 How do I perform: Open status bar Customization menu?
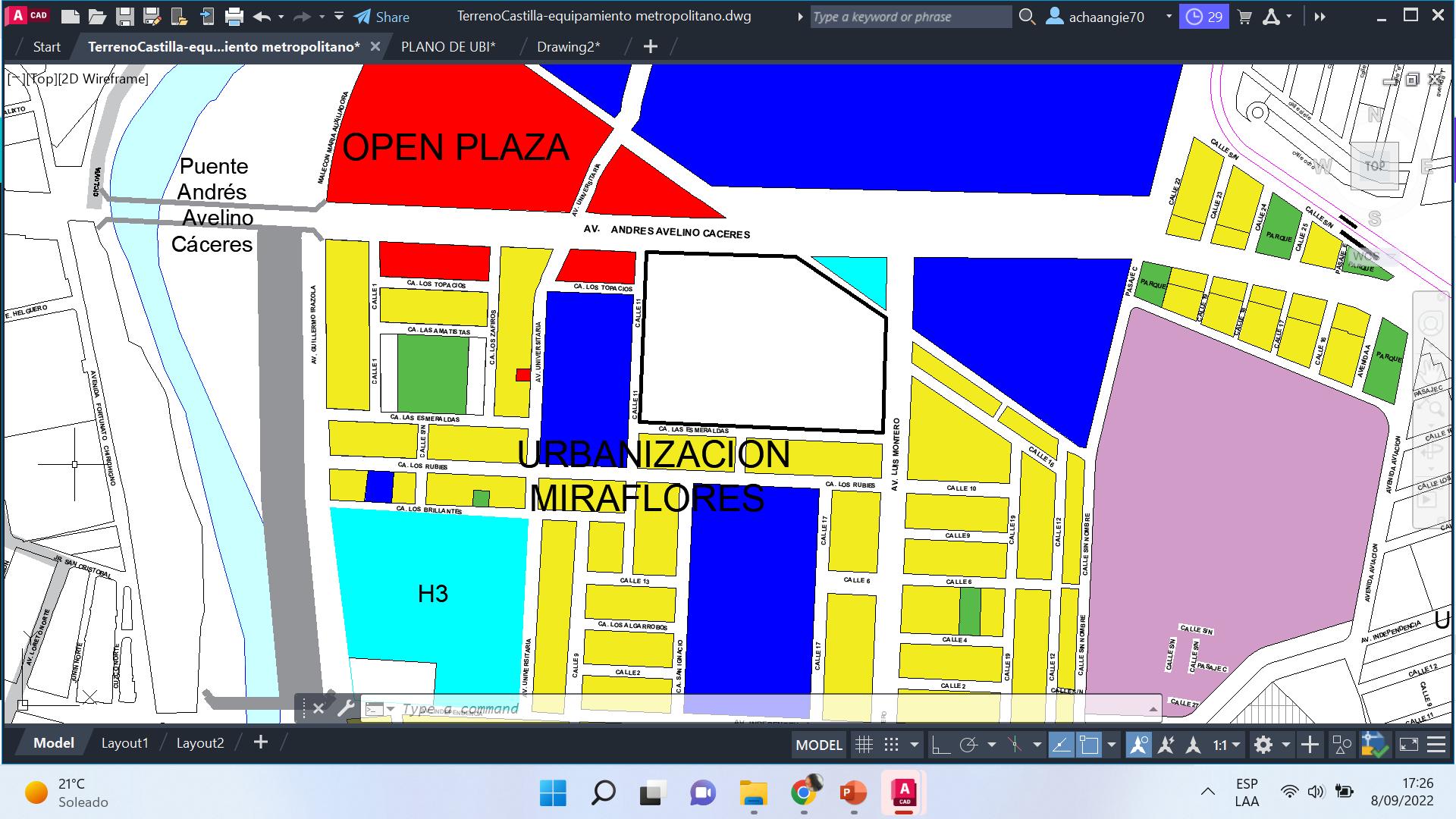1436,745
